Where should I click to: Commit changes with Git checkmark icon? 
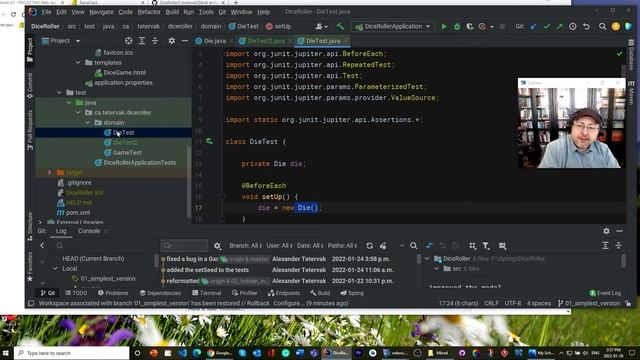click(547, 27)
